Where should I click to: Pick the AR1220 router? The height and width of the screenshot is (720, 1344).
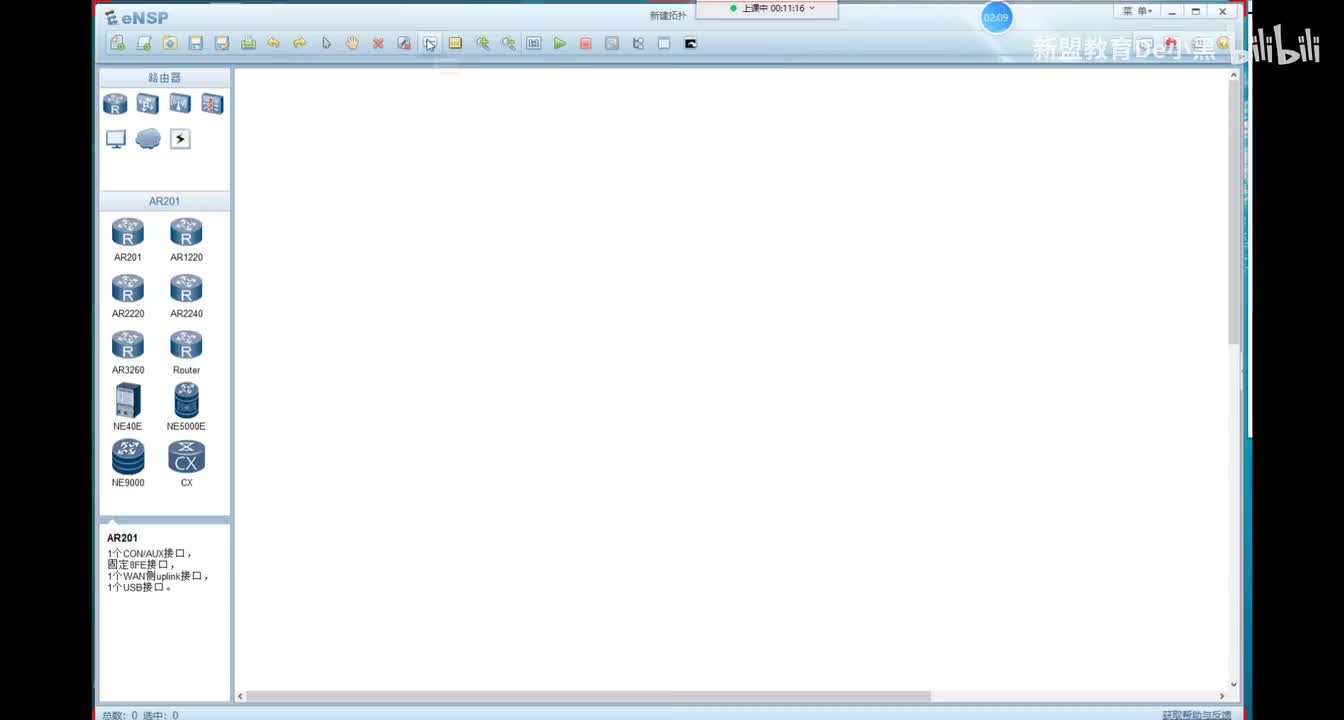click(x=186, y=240)
